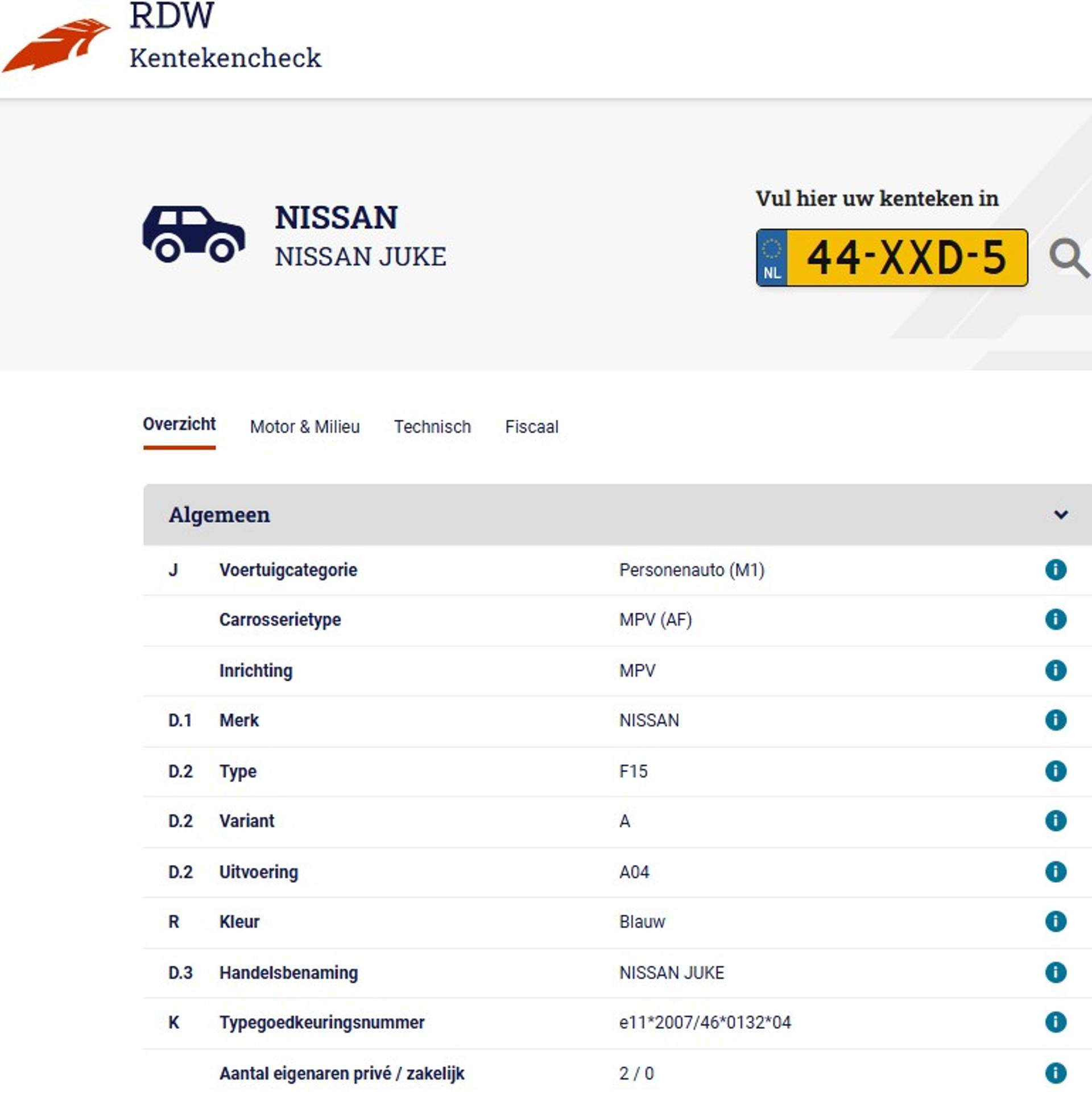Open info icon for Handelsbenaming row
Image resolution: width=1092 pixels, height=1096 pixels.
[x=1056, y=972]
